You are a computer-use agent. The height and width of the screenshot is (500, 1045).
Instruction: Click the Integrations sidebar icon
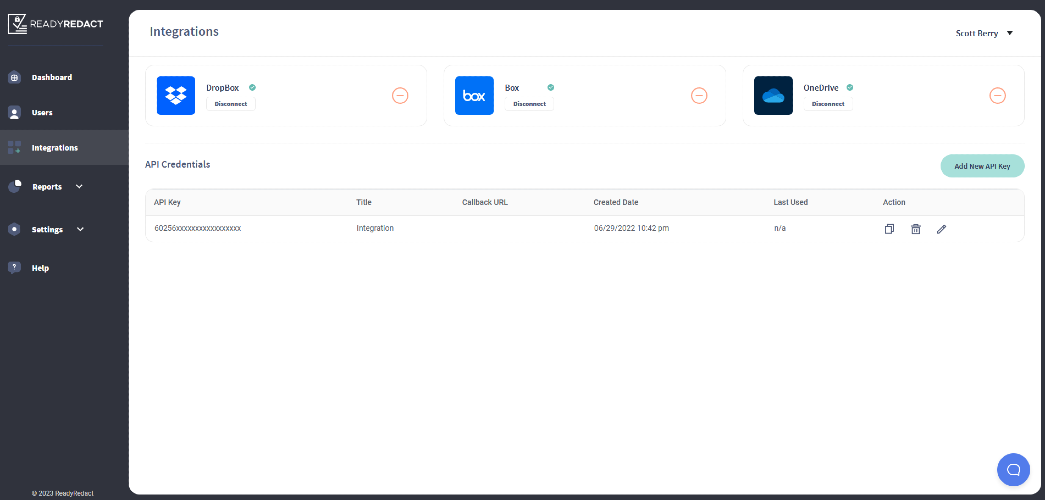(x=14, y=148)
